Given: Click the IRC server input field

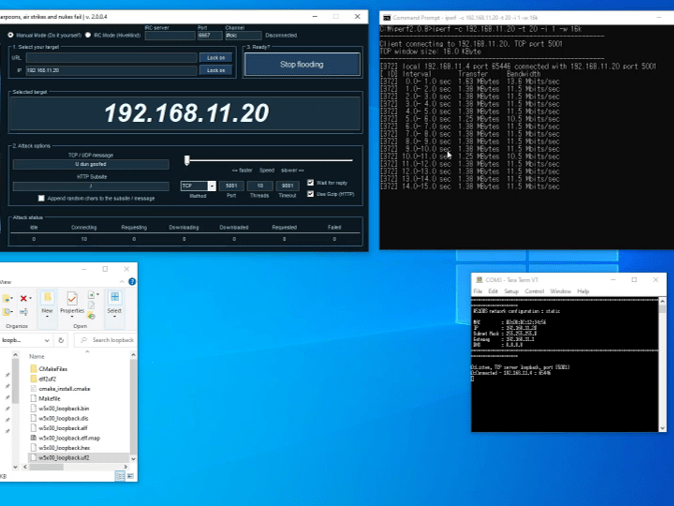Looking at the screenshot, I should coord(170,35).
